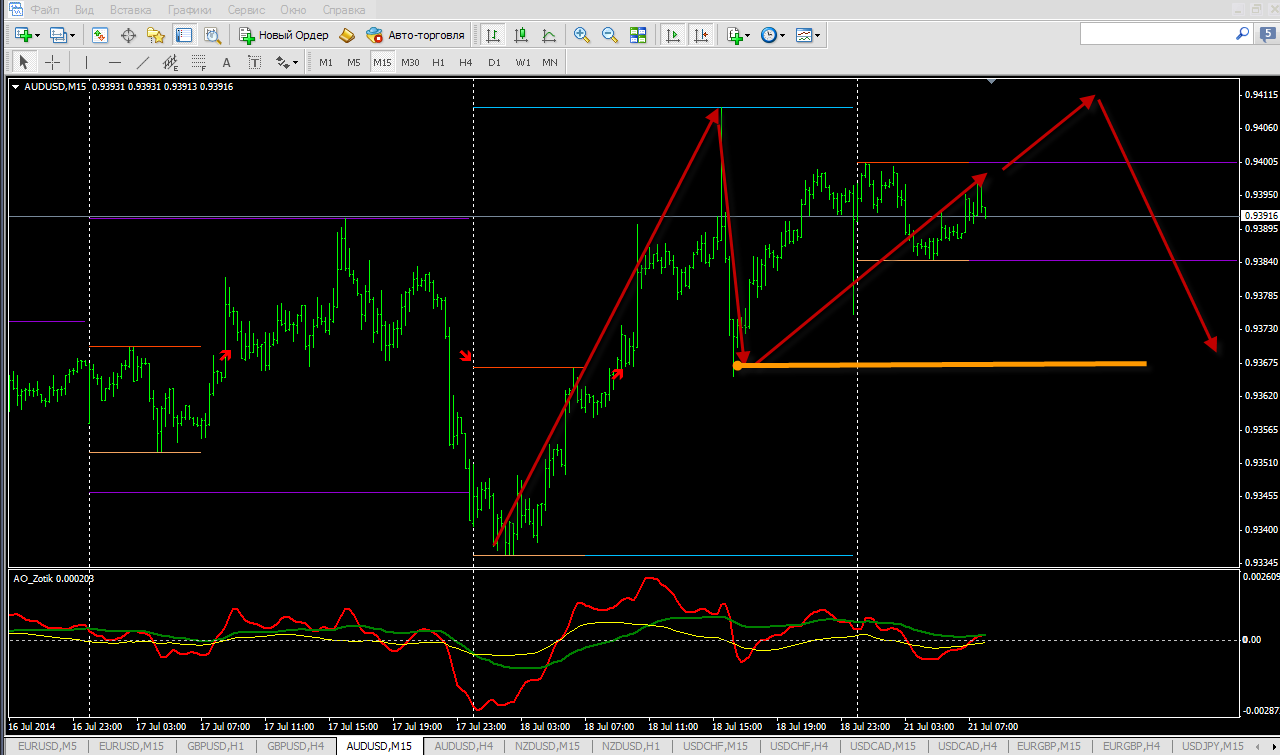Toggle the chart Auto Scroll button
This screenshot has width=1280, height=755.
point(673,35)
